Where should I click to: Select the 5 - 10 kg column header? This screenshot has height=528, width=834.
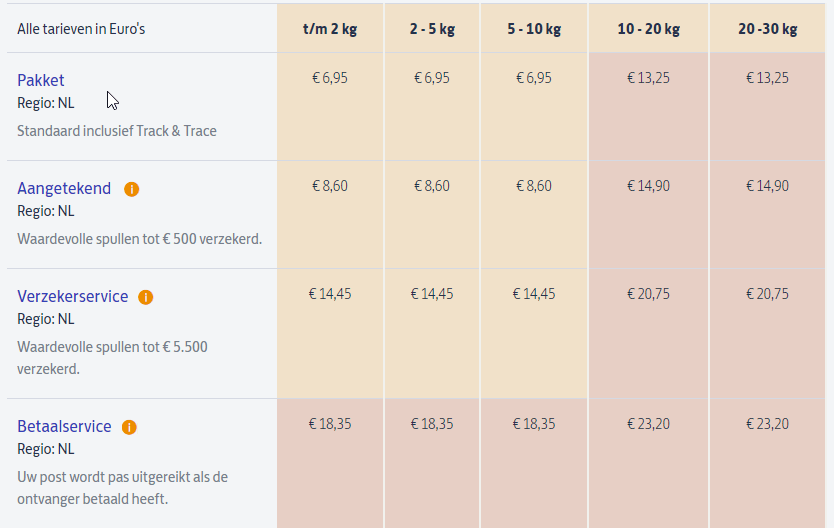534,29
